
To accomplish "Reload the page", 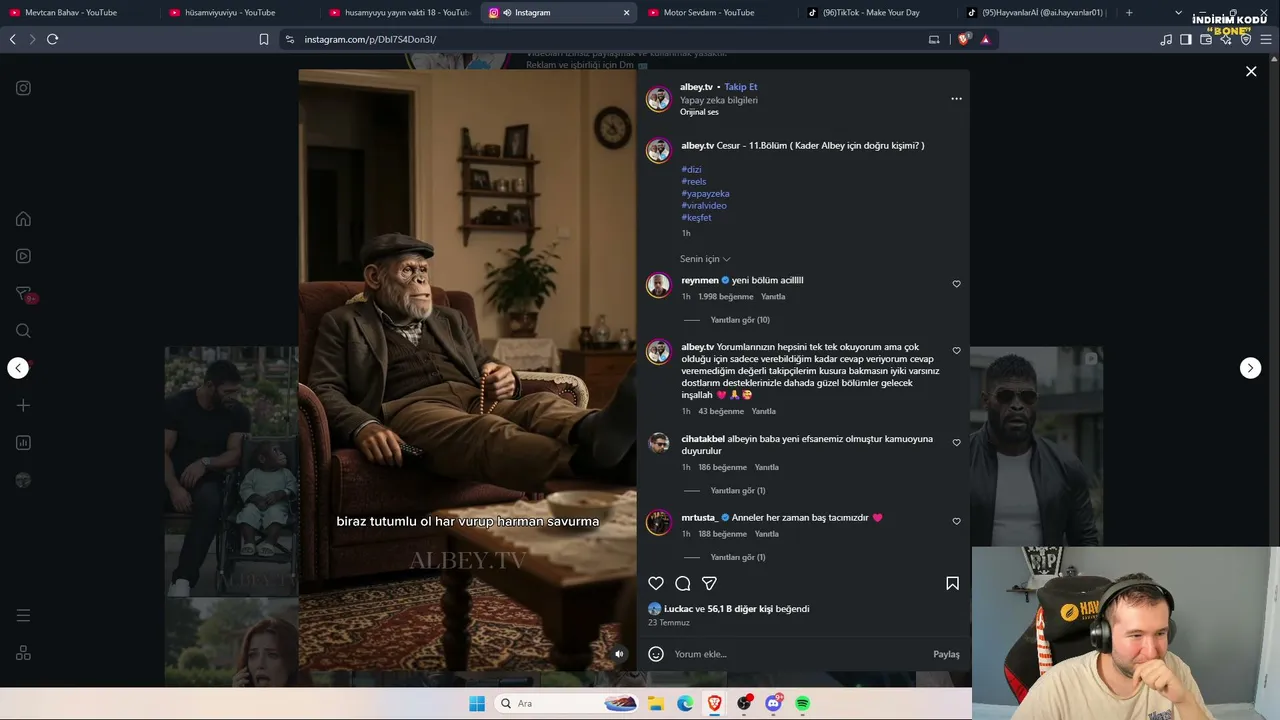I will coord(52,39).
